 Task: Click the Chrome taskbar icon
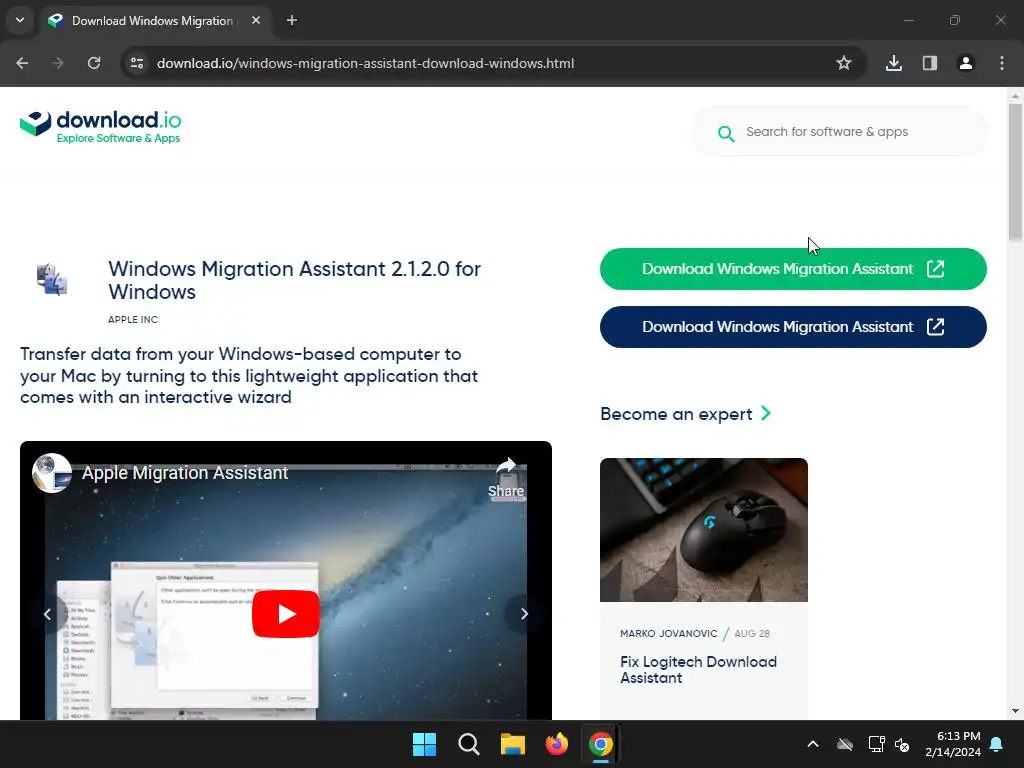(601, 744)
